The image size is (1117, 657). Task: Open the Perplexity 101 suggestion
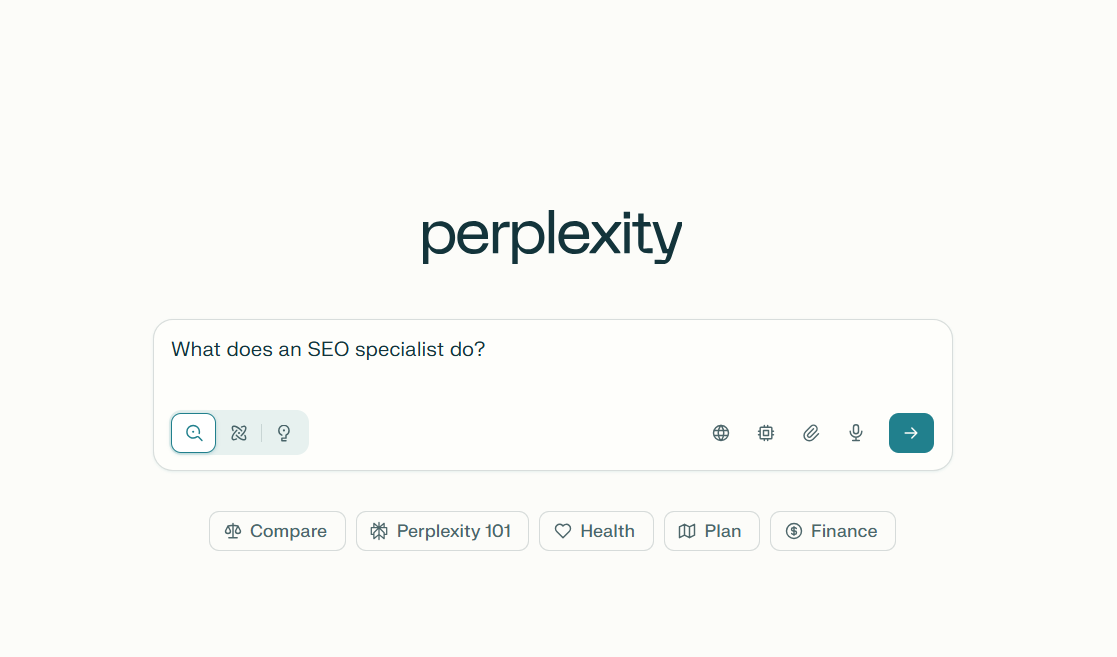pos(442,531)
